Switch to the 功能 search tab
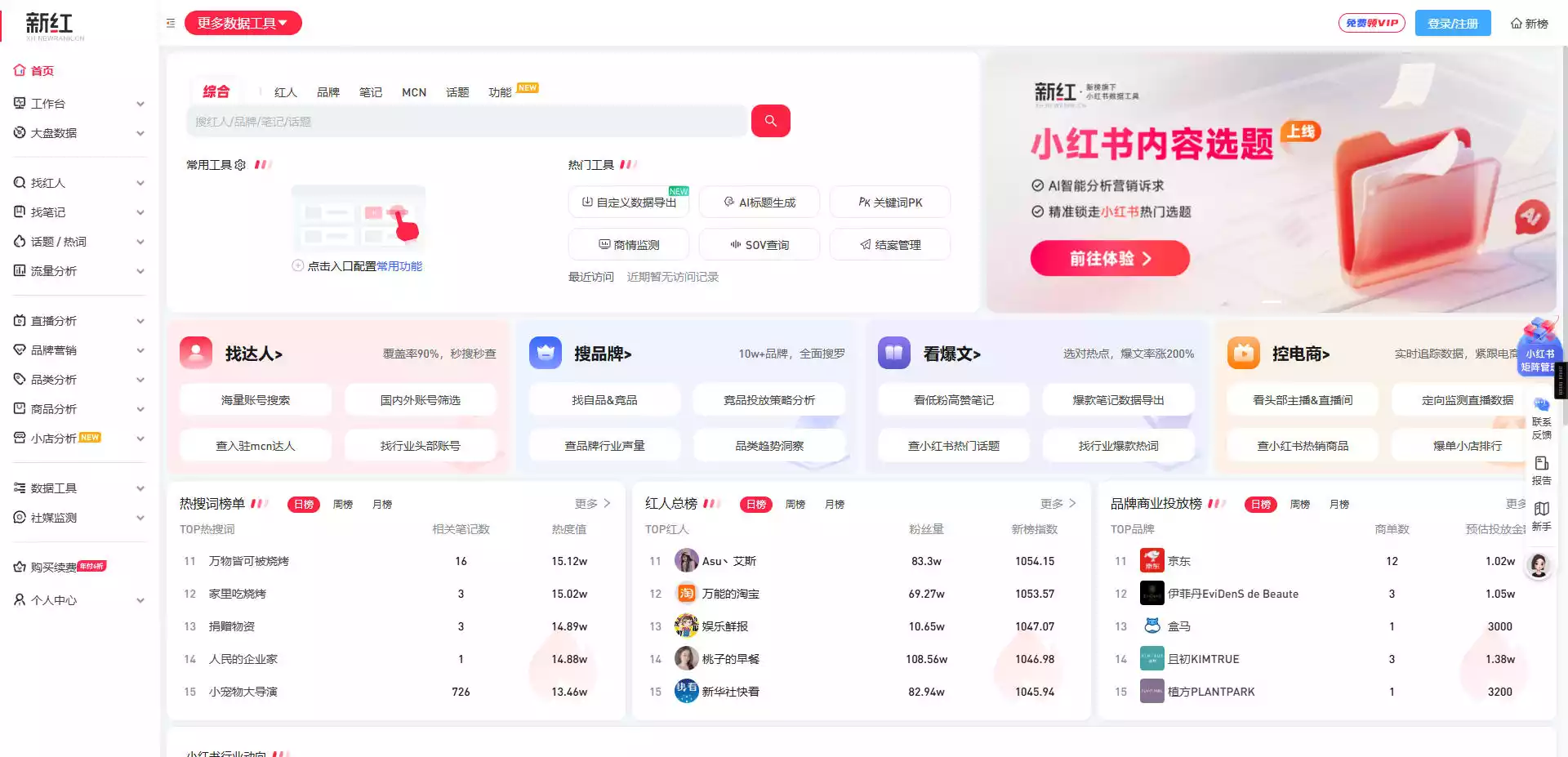 coord(500,92)
